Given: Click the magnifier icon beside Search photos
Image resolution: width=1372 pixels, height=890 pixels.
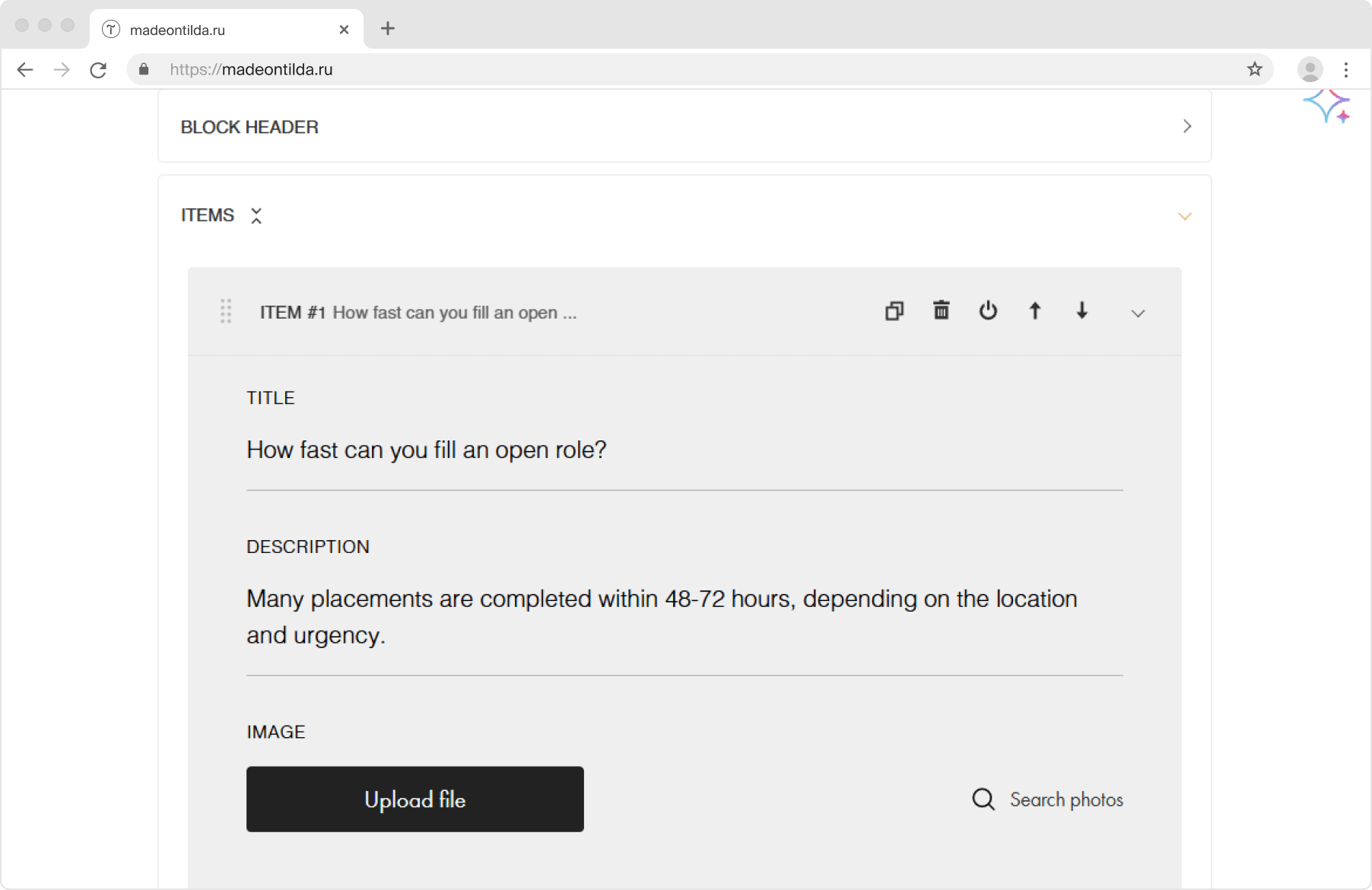Looking at the screenshot, I should 983,799.
